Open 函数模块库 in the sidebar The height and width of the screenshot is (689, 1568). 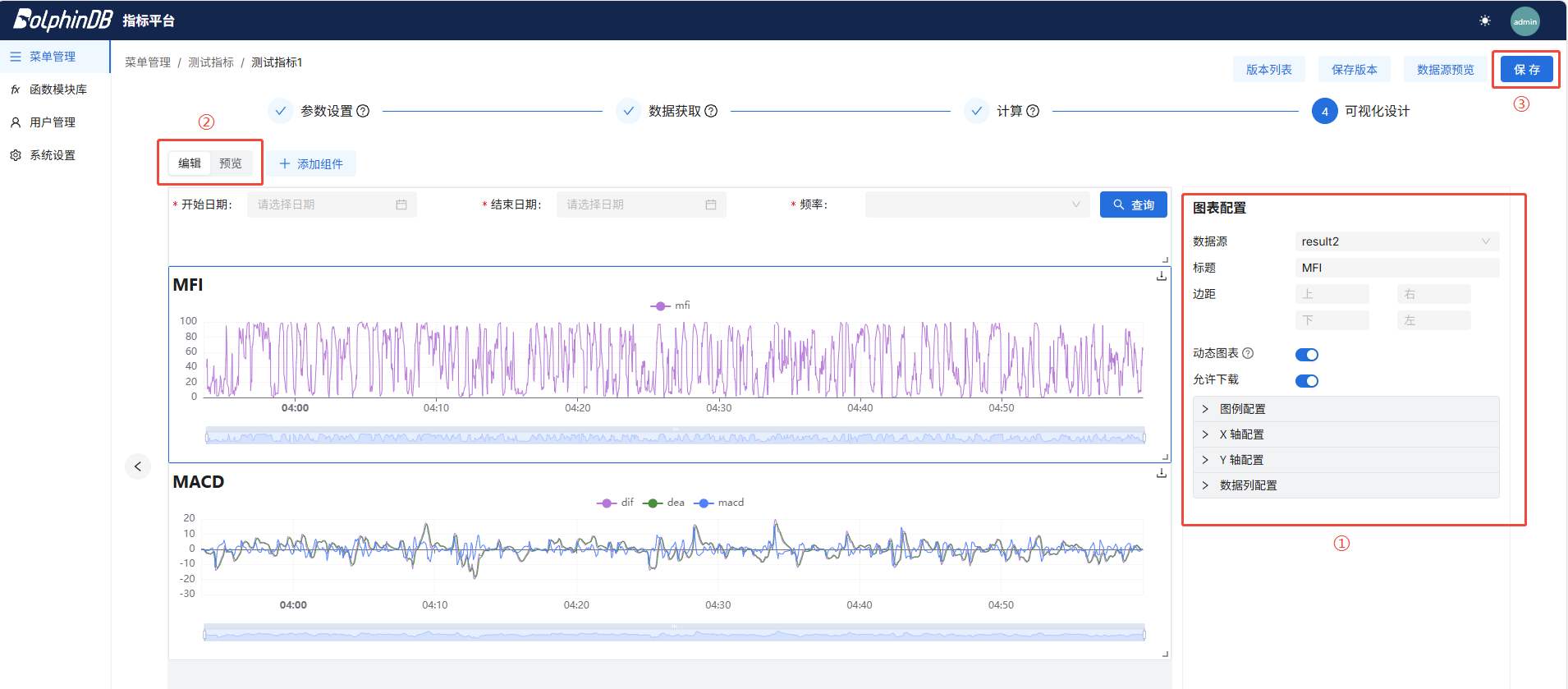tap(57, 90)
